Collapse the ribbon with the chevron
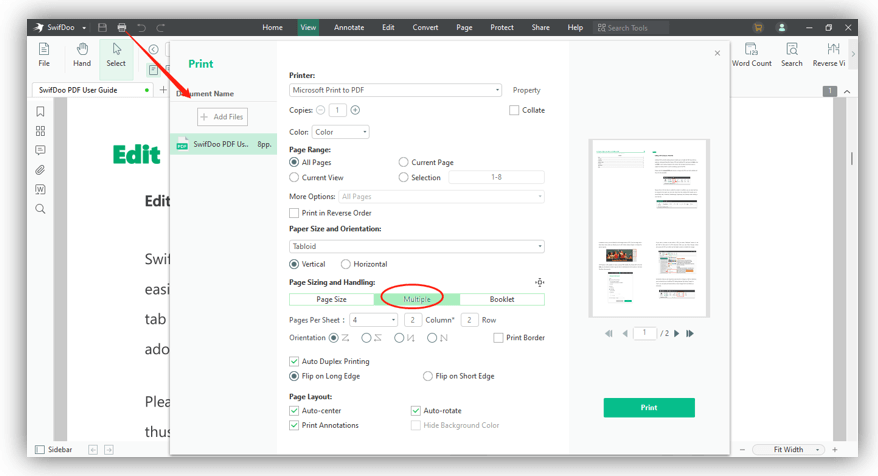This screenshot has width=878, height=476. 847,91
